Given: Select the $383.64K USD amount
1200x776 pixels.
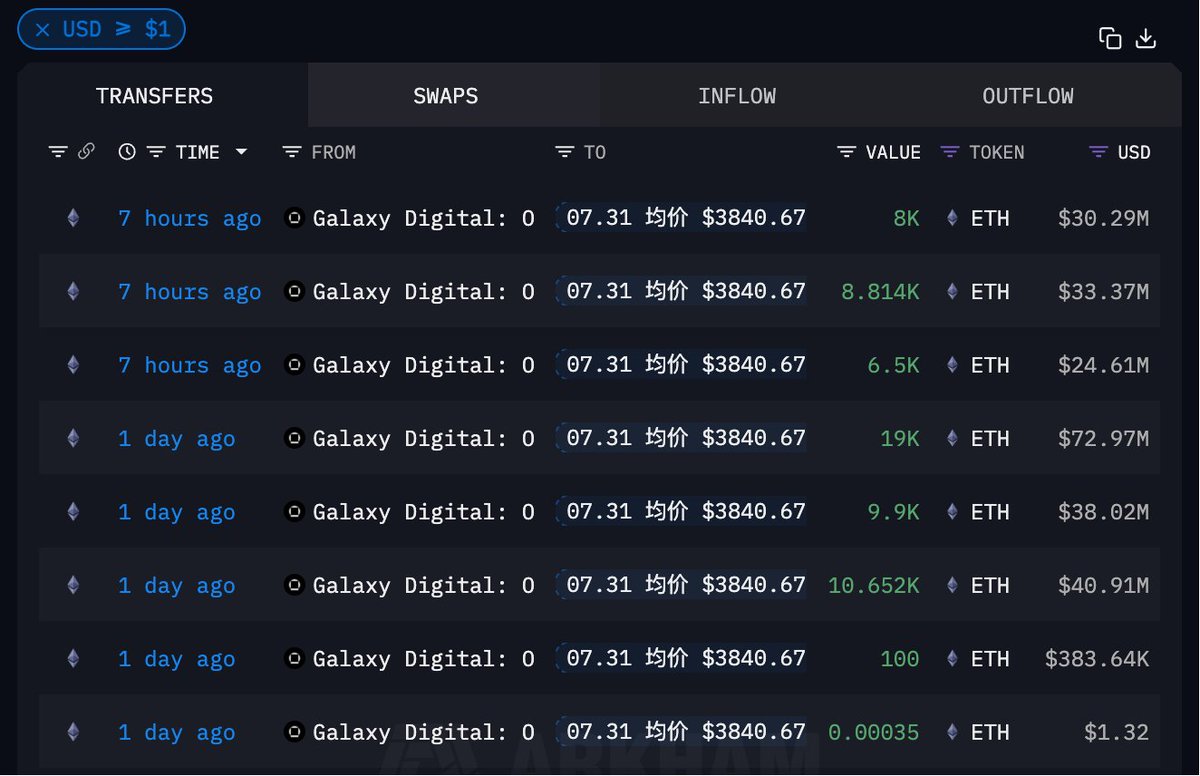Looking at the screenshot, I should pyautogui.click(x=1097, y=659).
